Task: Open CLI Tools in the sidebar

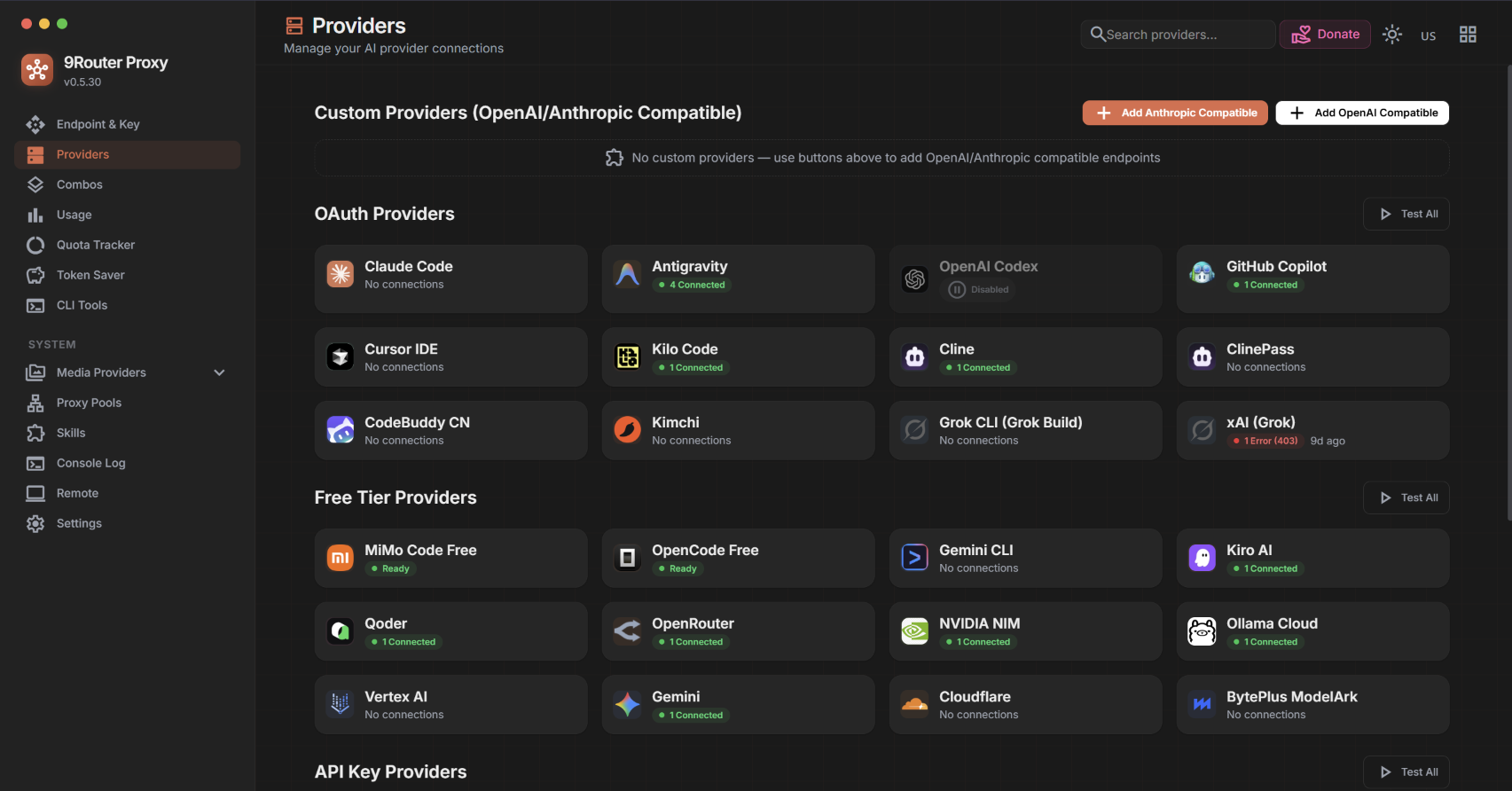Action: click(128, 305)
